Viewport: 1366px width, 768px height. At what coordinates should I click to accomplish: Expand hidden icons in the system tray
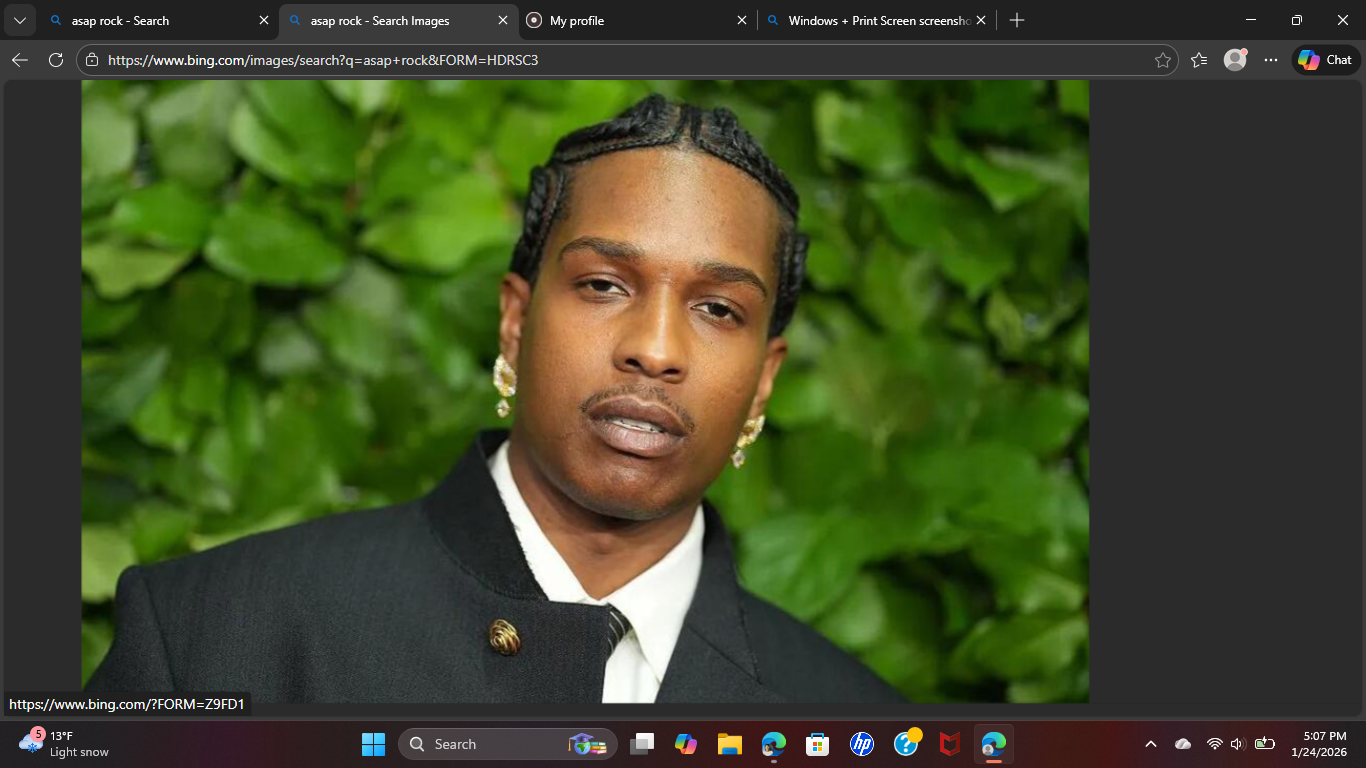coord(1150,744)
